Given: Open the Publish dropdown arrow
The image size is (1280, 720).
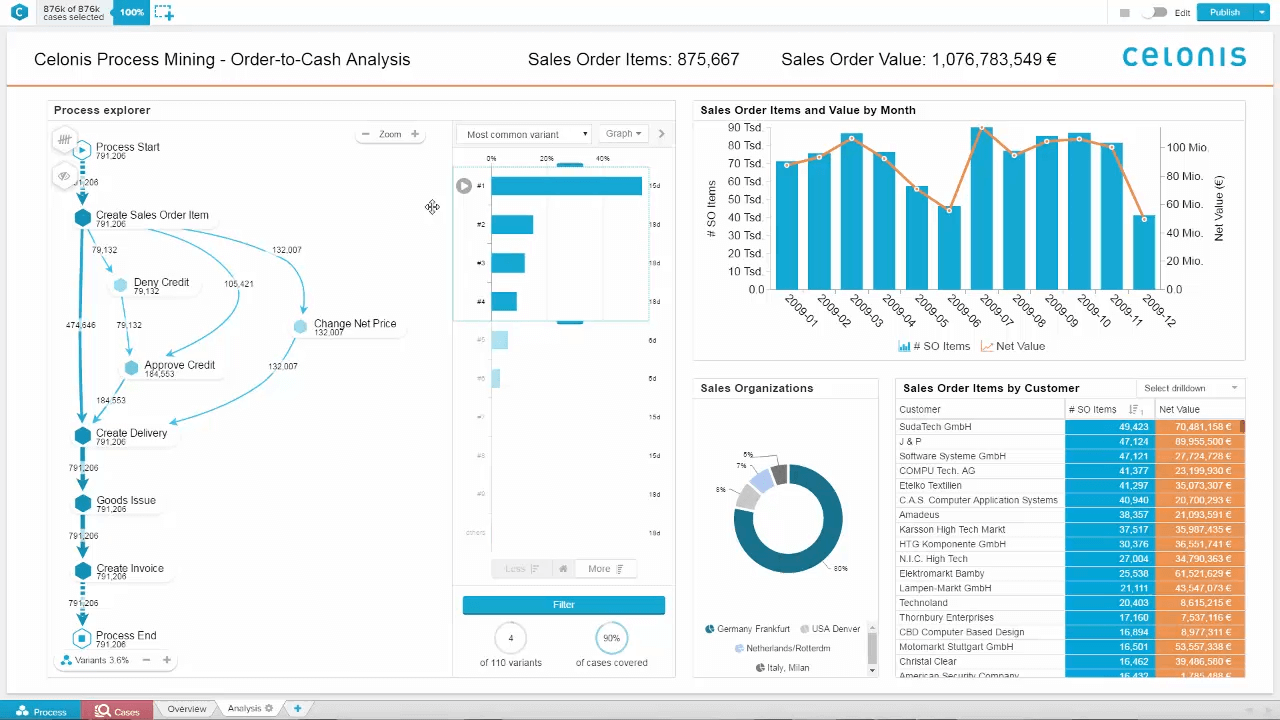Looking at the screenshot, I should pos(1261,13).
